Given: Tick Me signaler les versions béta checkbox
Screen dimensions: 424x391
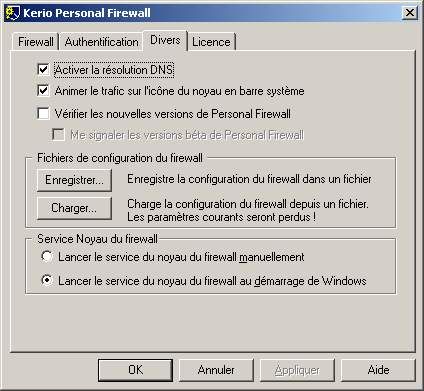Looking at the screenshot, I should pos(58,135).
